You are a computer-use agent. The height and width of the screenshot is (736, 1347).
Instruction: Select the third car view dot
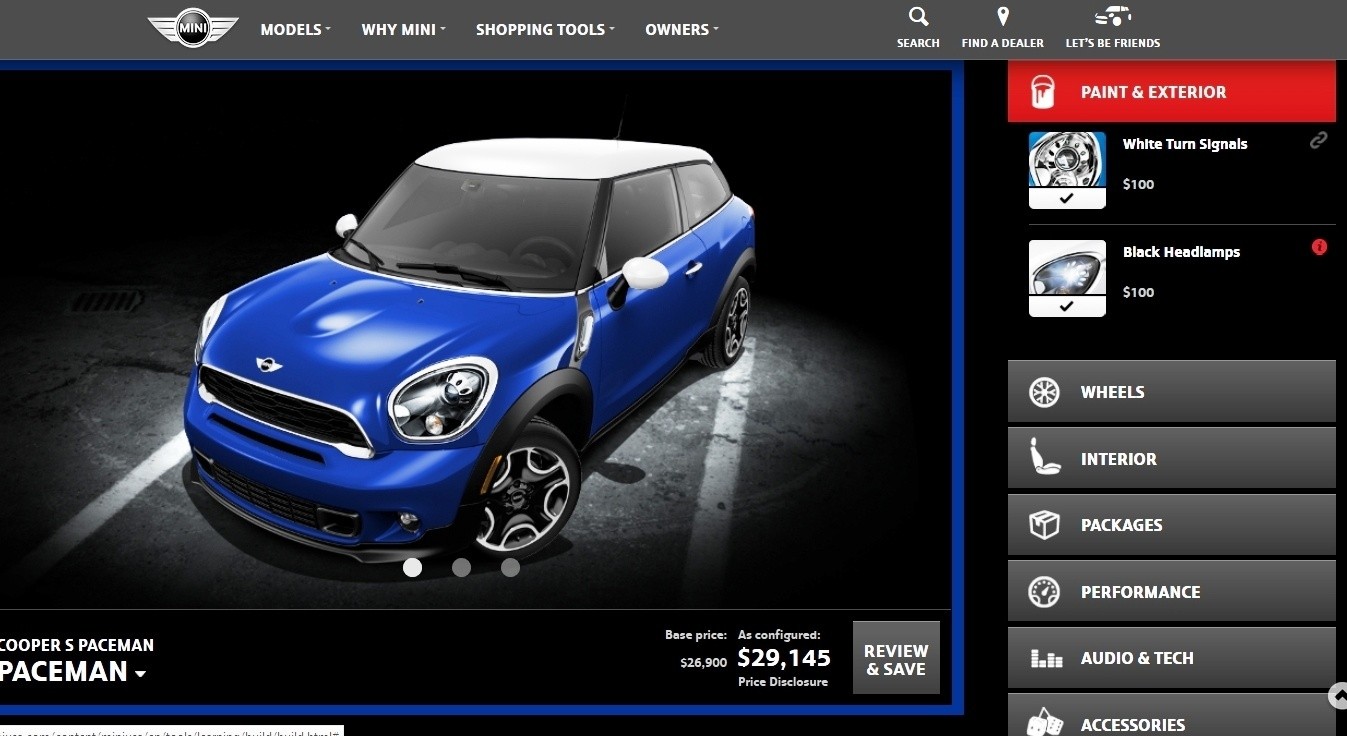coord(510,568)
